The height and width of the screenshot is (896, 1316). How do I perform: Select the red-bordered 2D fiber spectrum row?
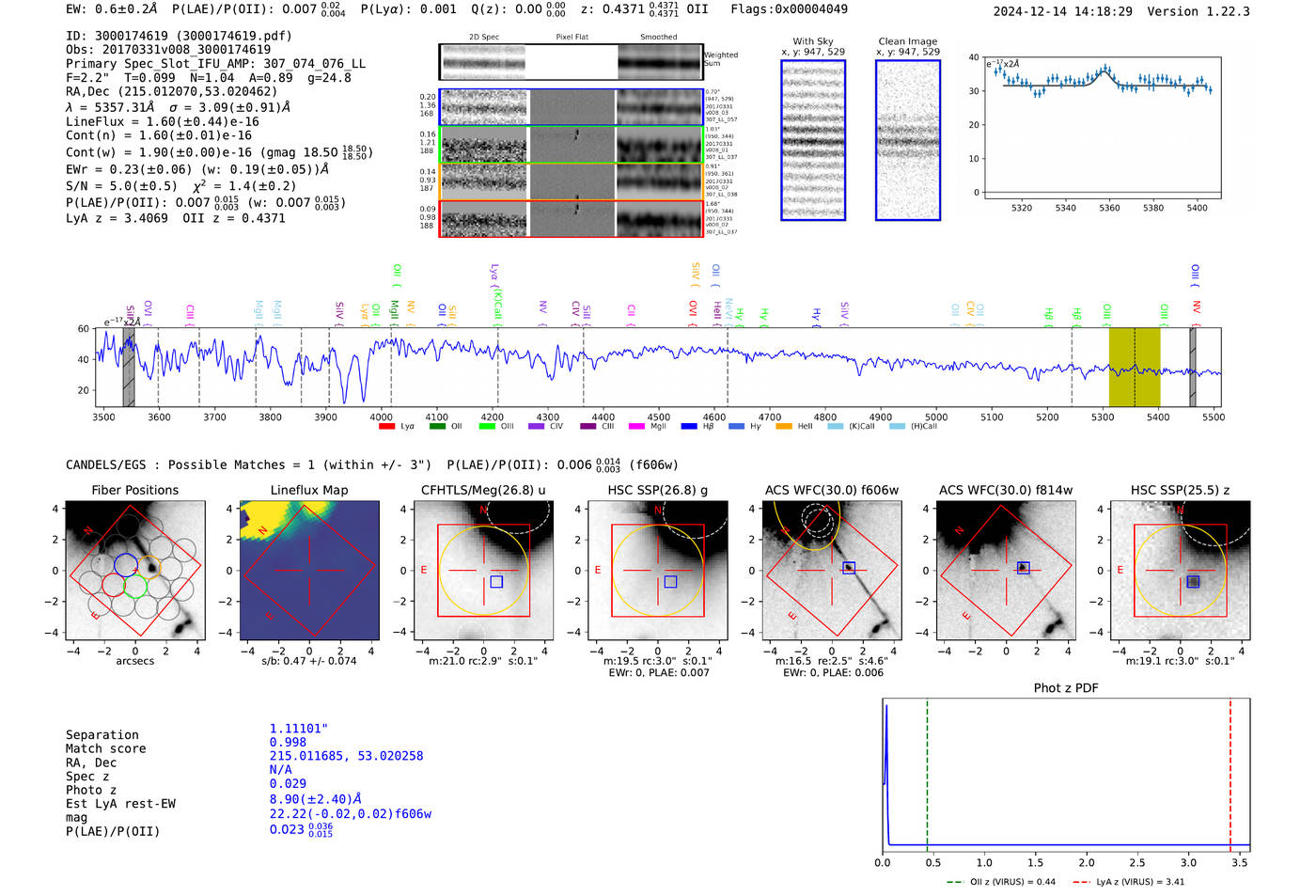[571, 218]
